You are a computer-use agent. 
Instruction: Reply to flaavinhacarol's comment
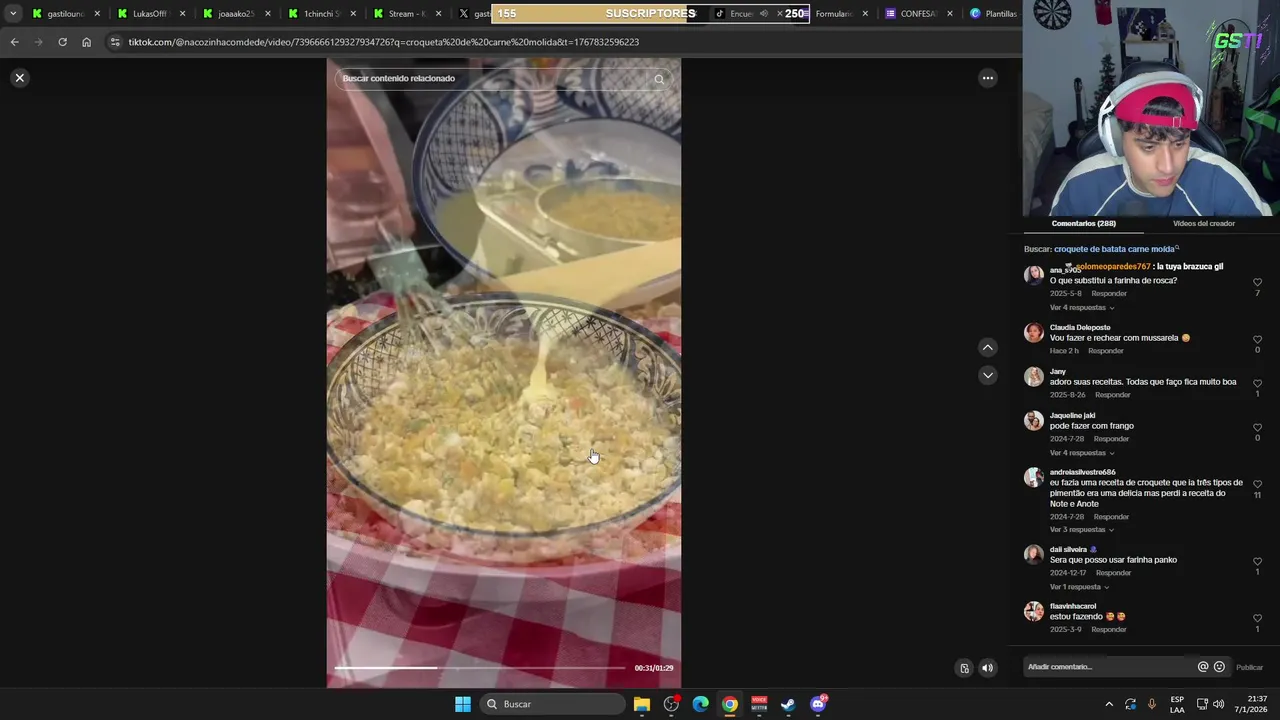point(1109,630)
